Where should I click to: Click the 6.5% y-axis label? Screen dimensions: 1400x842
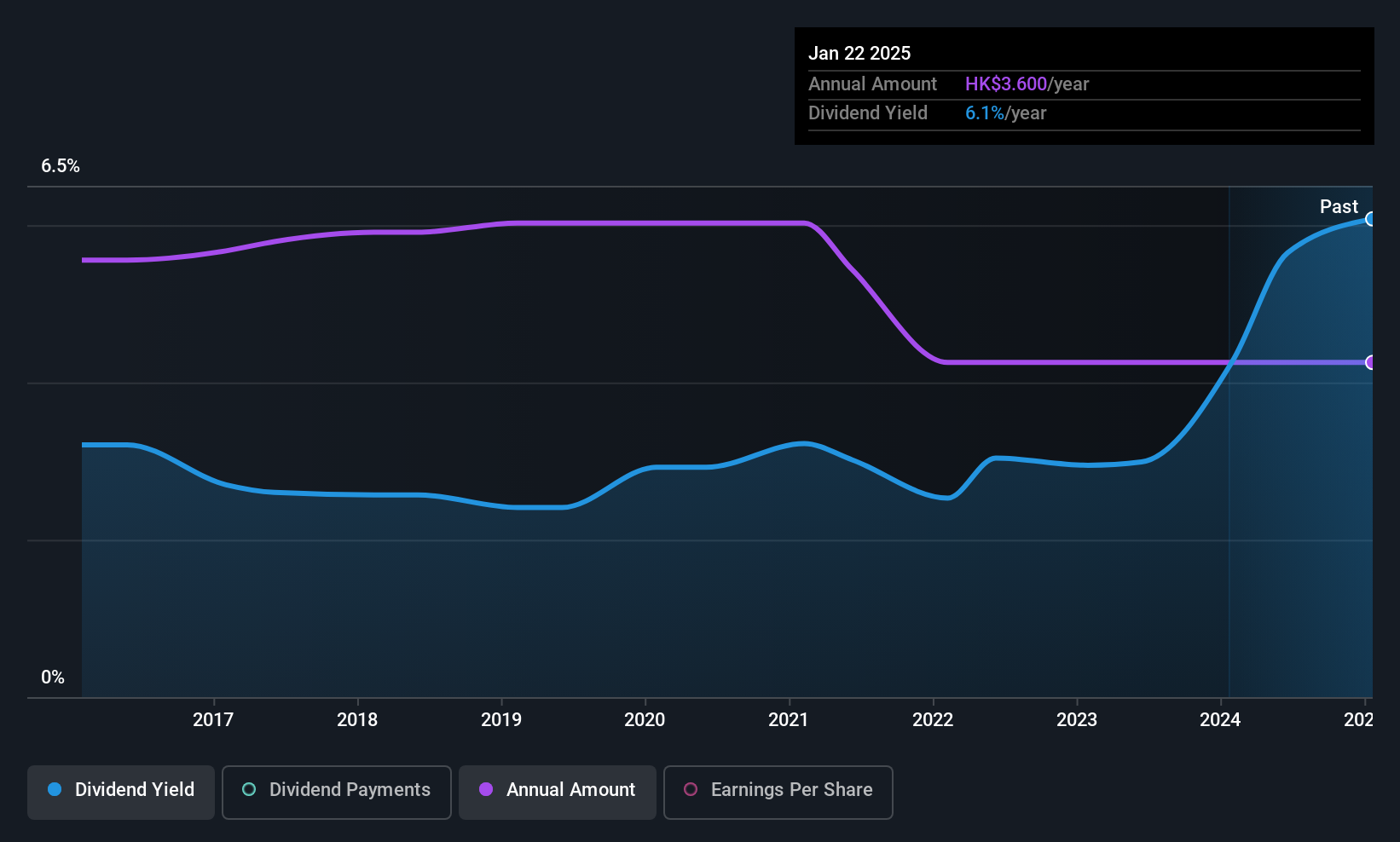pyautogui.click(x=61, y=166)
